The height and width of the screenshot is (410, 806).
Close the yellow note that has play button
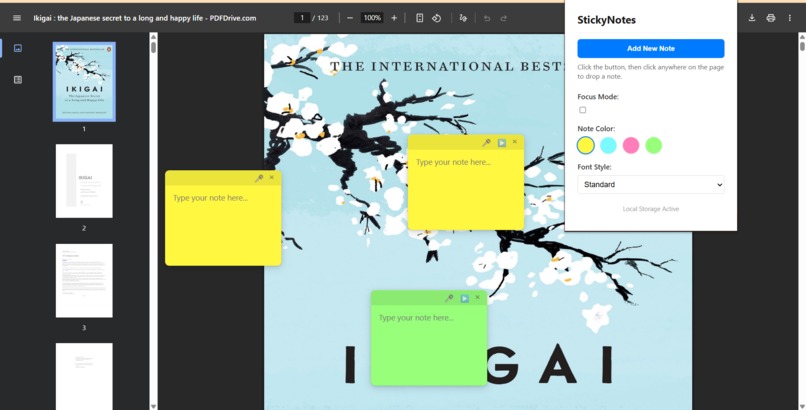click(x=515, y=142)
